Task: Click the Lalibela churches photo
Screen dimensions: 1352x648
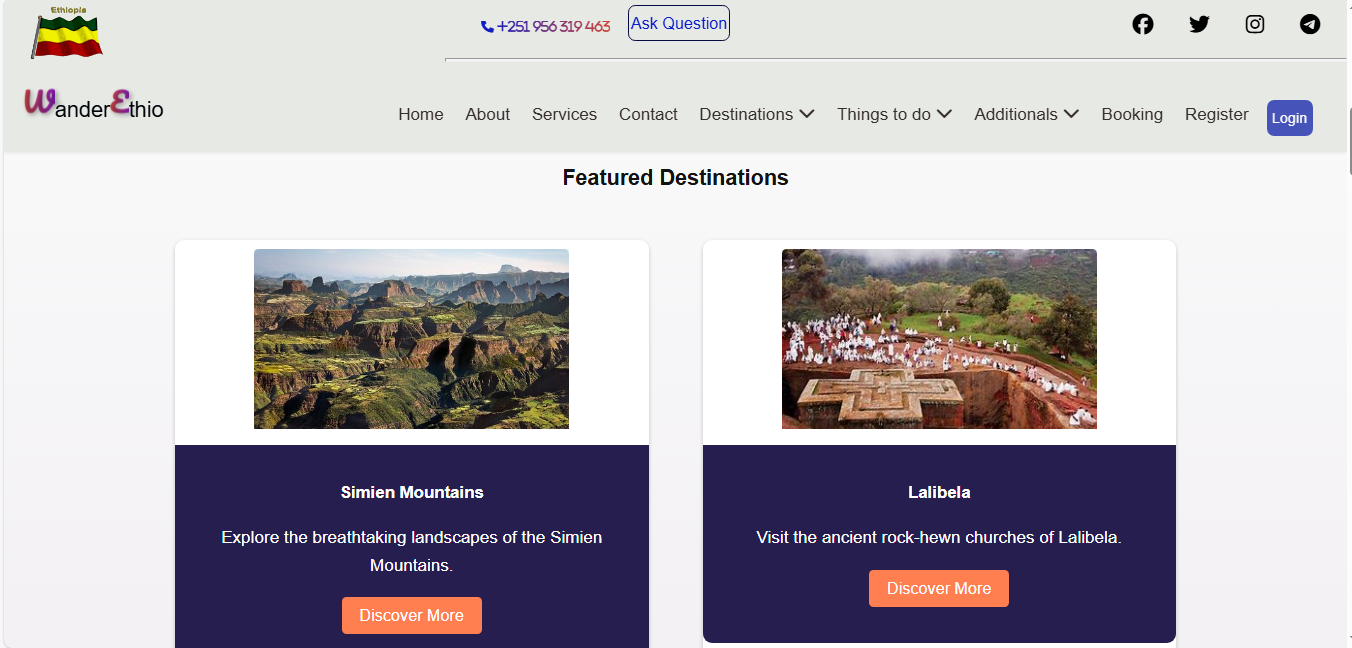Action: pos(938,338)
